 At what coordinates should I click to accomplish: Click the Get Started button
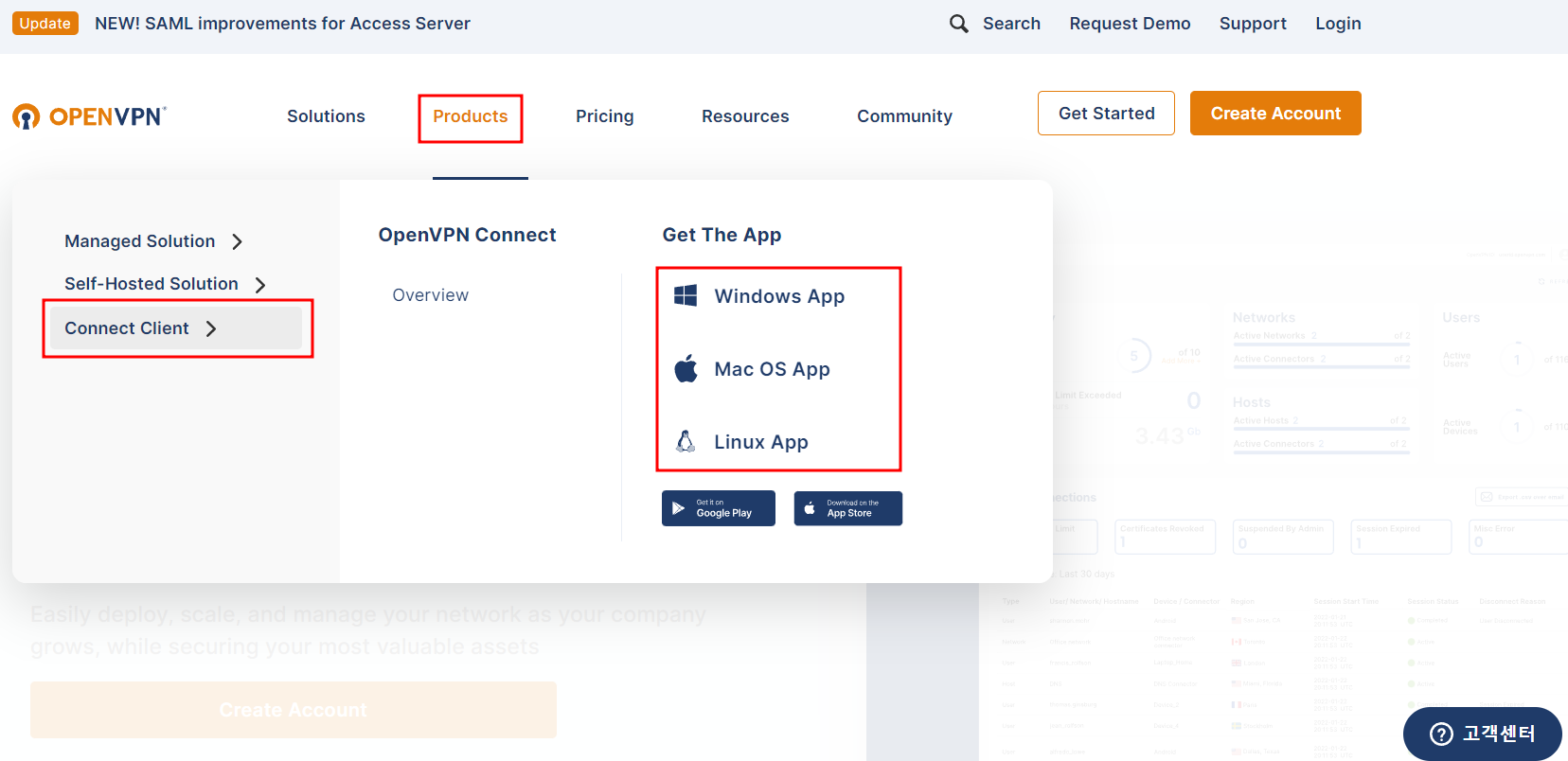coord(1106,114)
